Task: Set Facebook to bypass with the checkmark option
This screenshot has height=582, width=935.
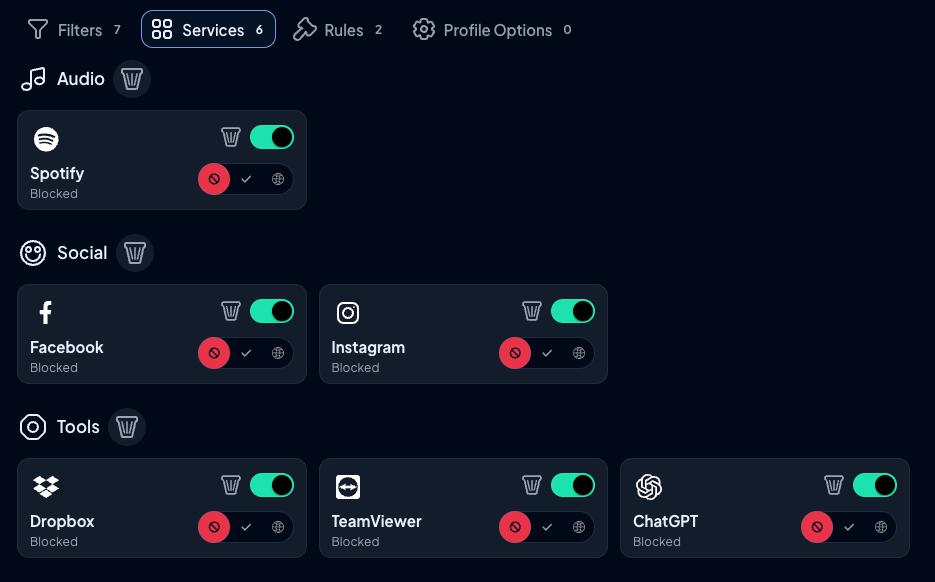Action: pos(246,353)
